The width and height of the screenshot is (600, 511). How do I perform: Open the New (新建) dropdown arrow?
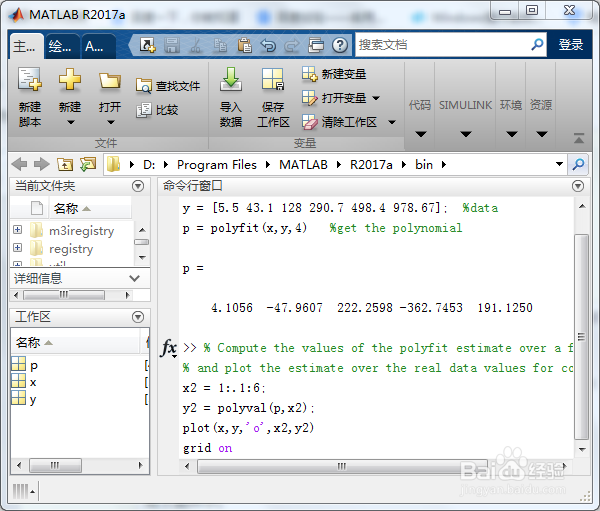[70, 122]
